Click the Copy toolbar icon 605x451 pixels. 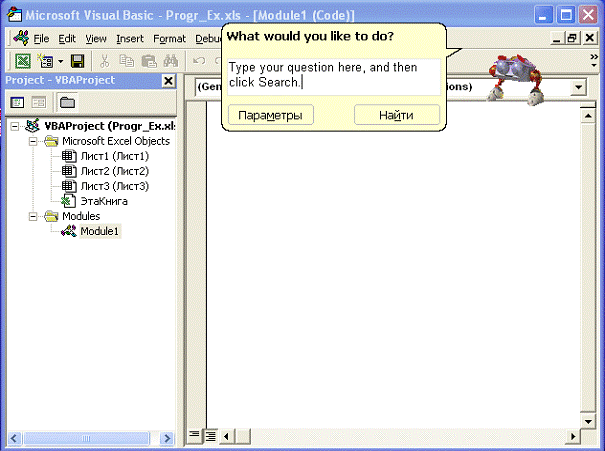pos(127,61)
